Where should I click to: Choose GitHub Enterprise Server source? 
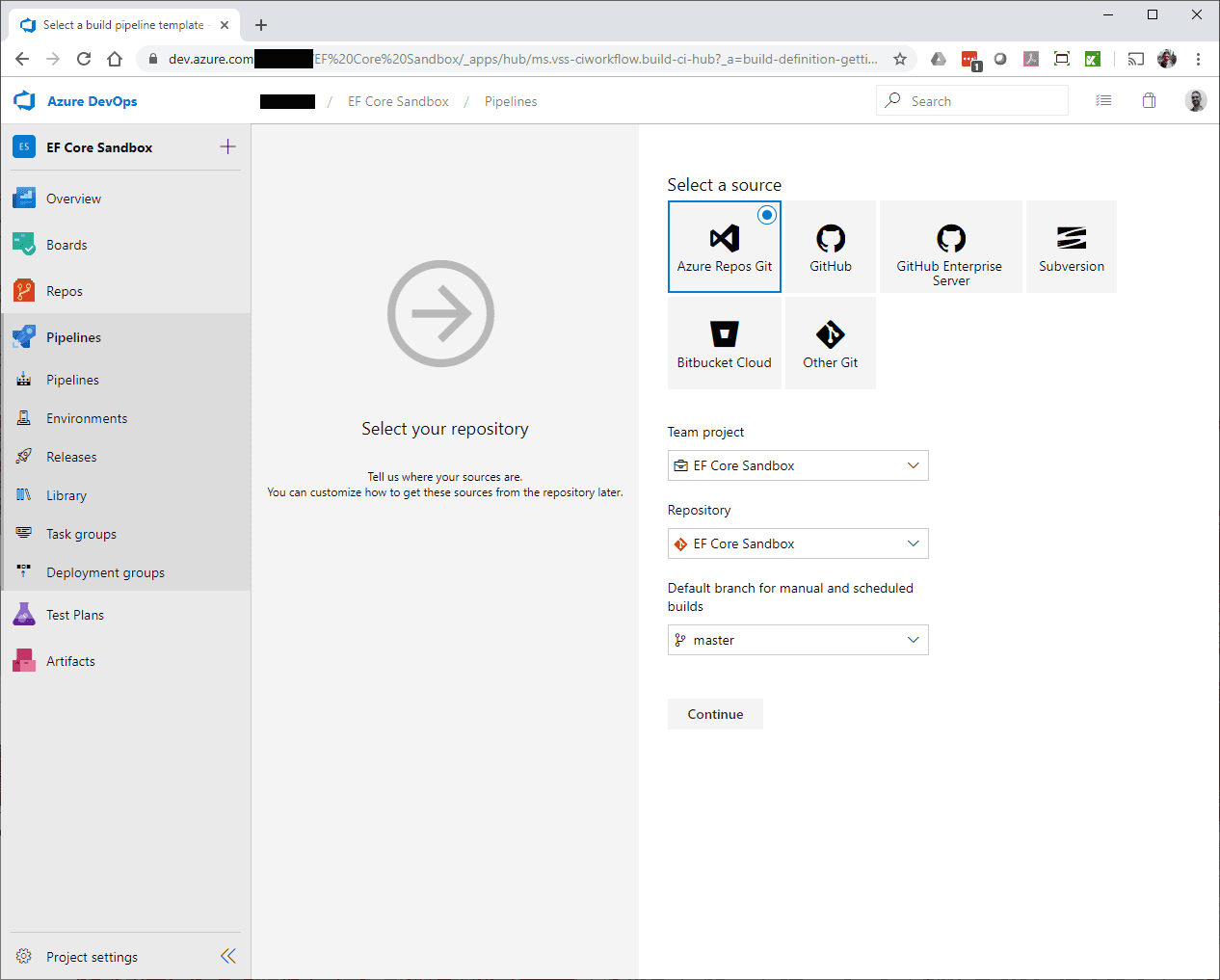pos(950,247)
